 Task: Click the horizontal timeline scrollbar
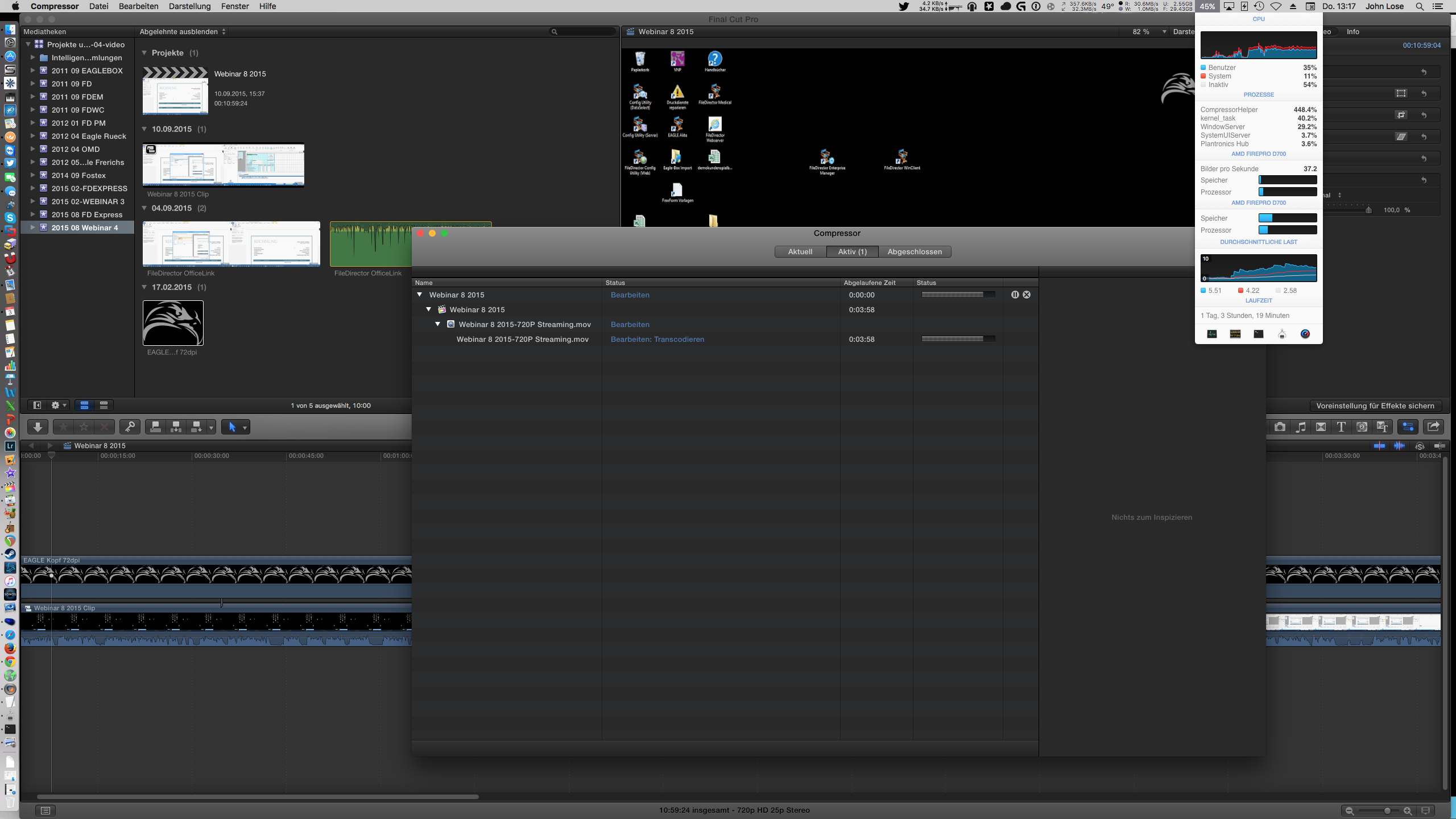click(x=258, y=797)
